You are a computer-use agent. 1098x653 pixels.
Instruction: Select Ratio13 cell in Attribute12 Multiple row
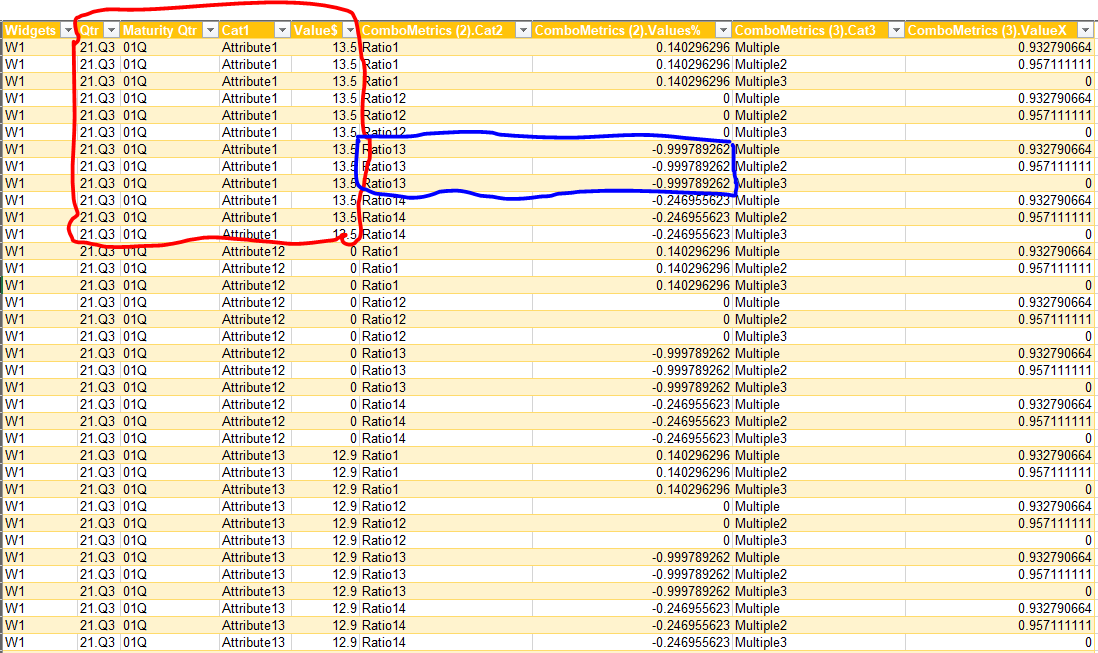[445, 353]
